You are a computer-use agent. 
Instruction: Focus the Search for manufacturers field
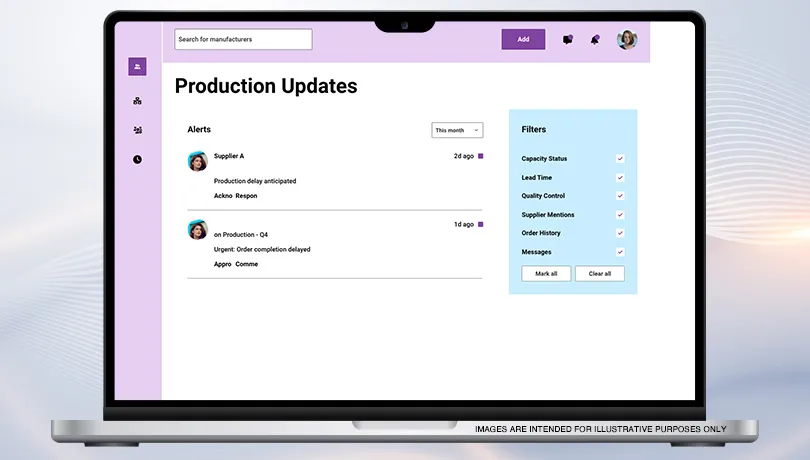[x=243, y=40]
